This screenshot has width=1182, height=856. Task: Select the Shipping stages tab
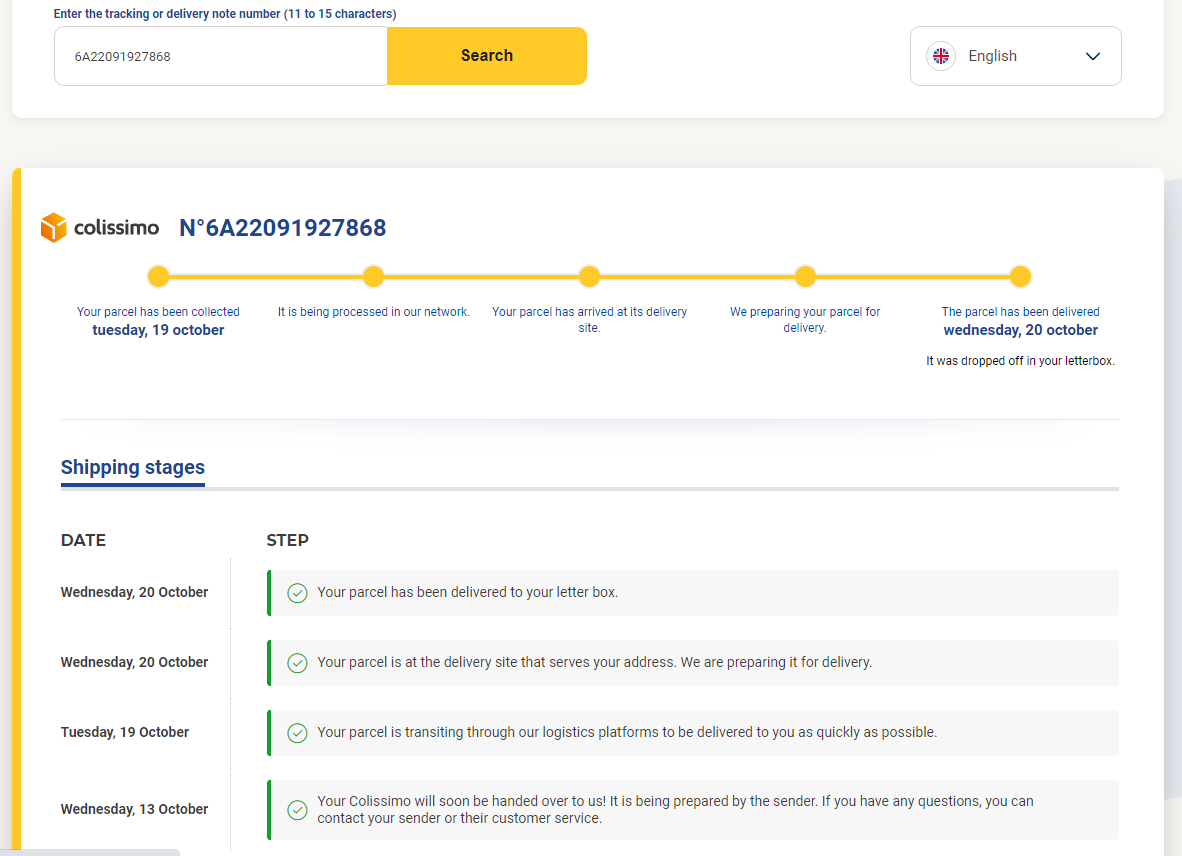coord(133,467)
